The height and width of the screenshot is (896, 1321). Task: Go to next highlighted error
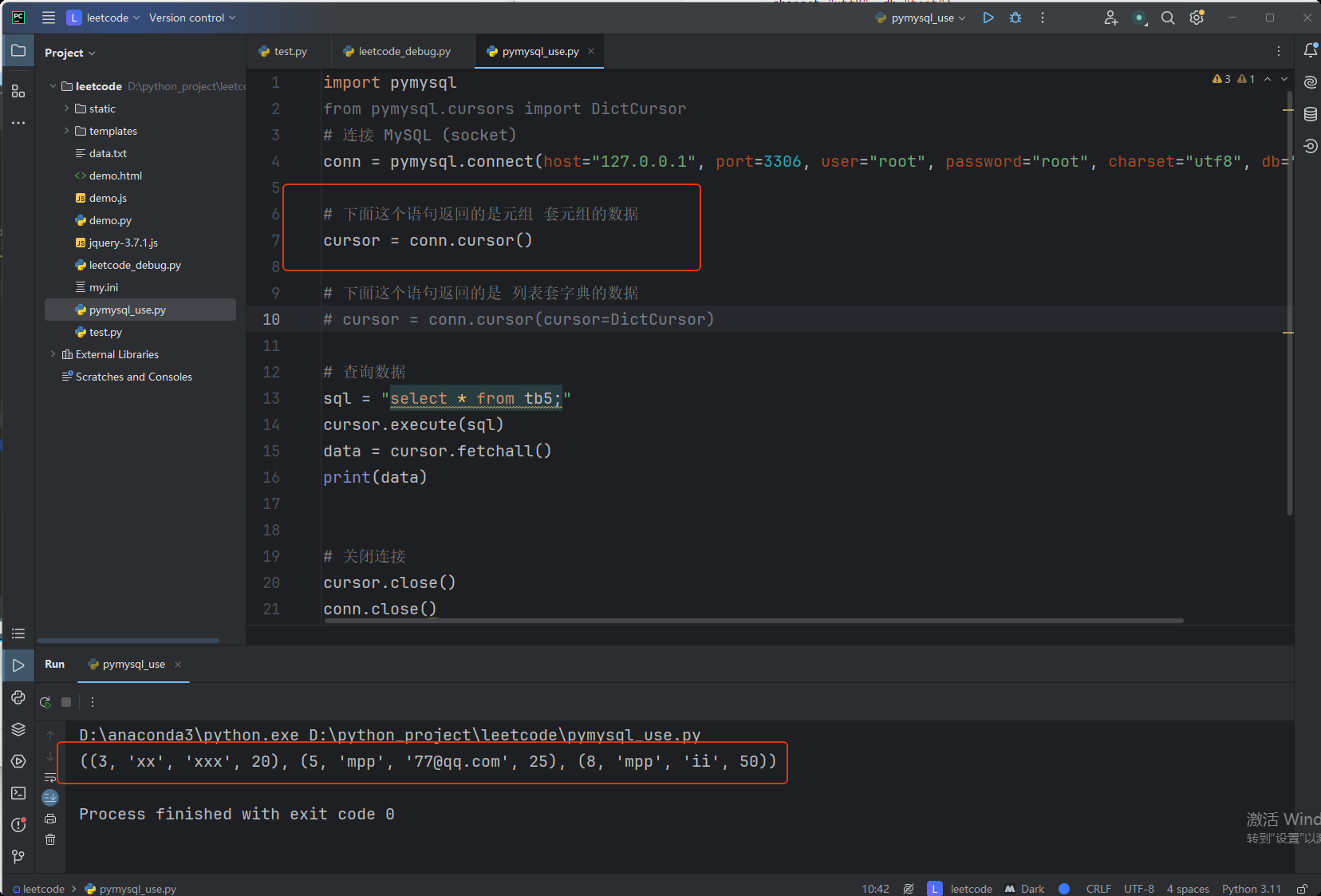click(x=1284, y=79)
